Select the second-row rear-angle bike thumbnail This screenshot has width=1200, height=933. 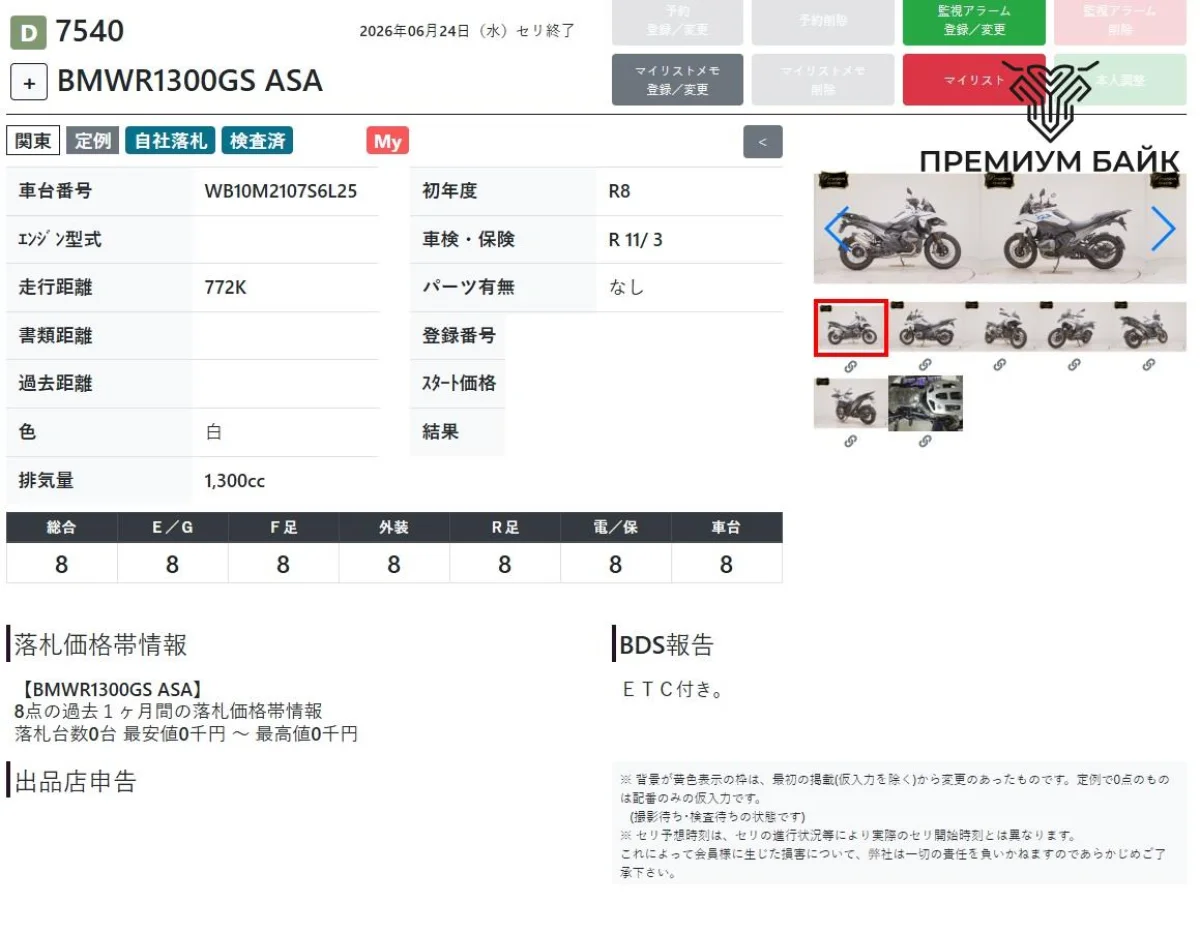850,403
